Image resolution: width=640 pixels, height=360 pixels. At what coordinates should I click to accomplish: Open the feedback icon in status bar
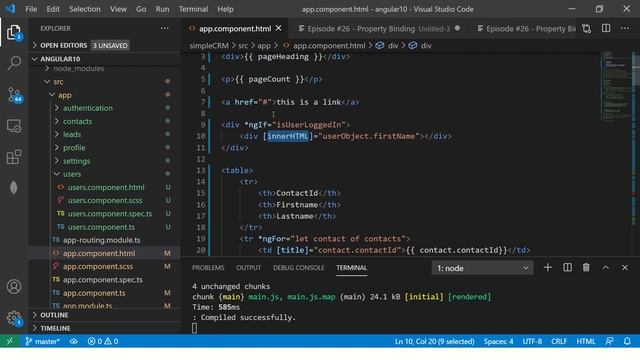pos(609,341)
